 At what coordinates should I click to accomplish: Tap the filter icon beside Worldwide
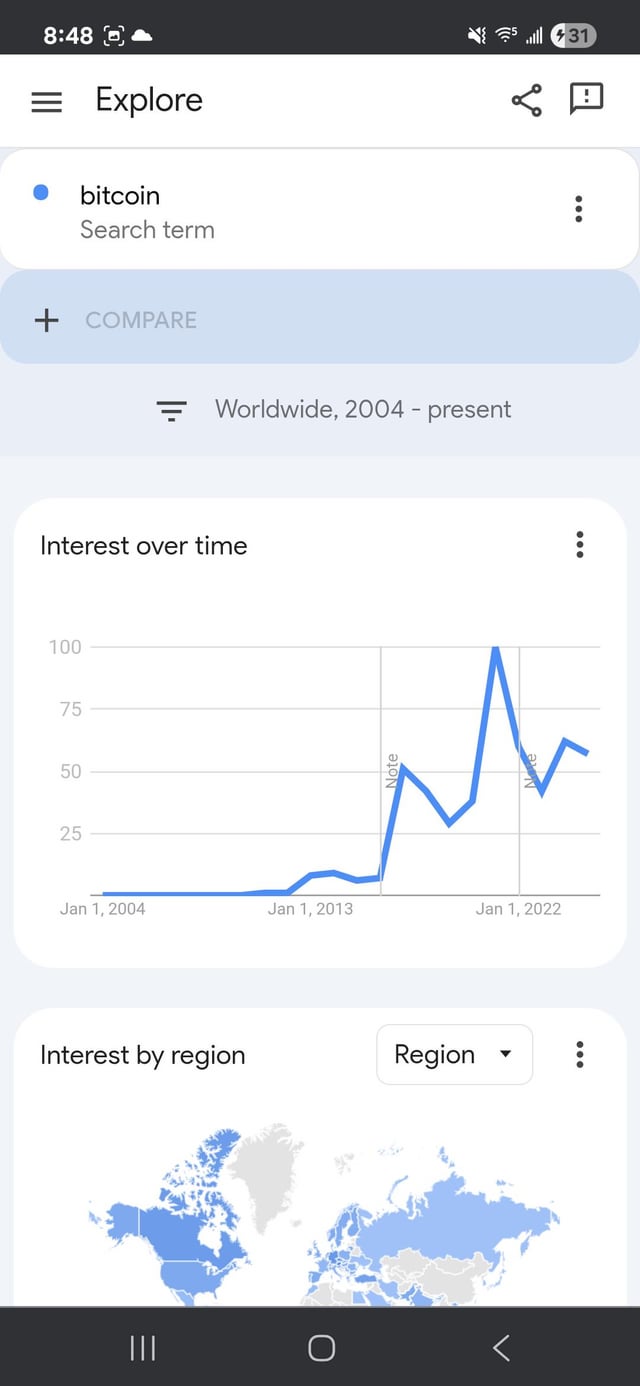tap(172, 410)
